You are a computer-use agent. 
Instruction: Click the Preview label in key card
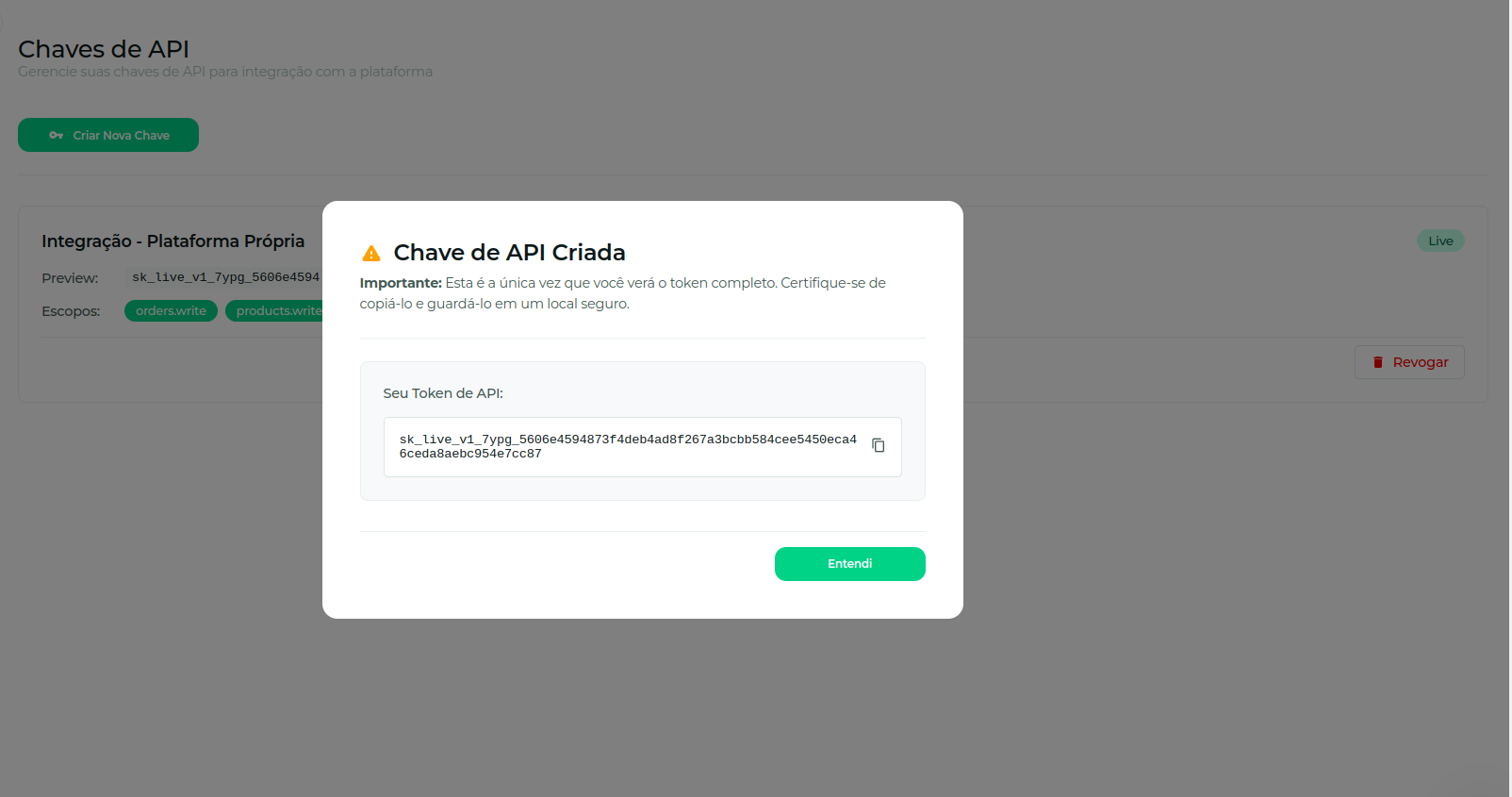[70, 278]
